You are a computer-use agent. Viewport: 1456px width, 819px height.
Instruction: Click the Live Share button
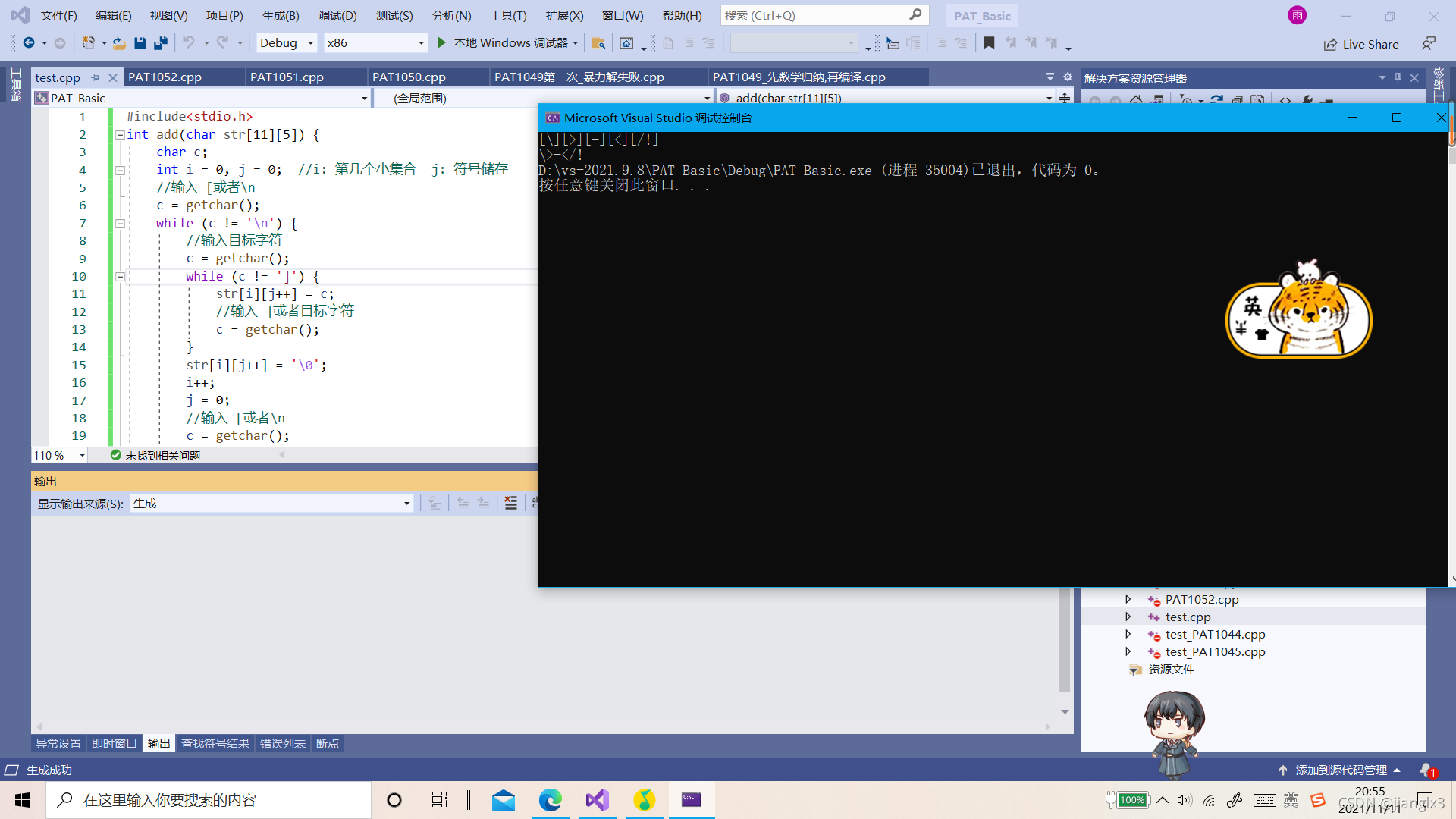click(1361, 44)
